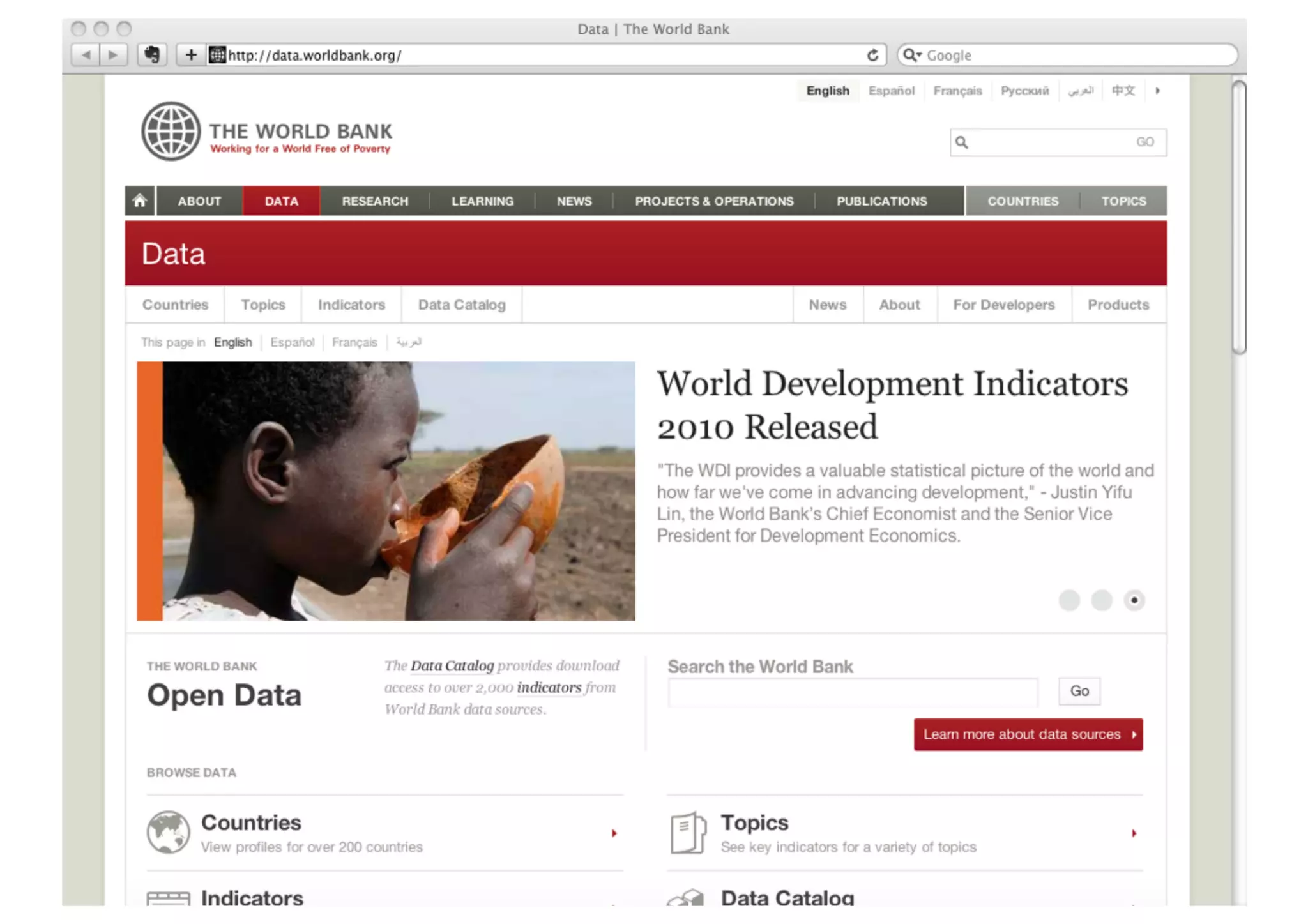Click the World Bank globe logo
The width and height of the screenshot is (1308, 924).
pyautogui.click(x=171, y=132)
